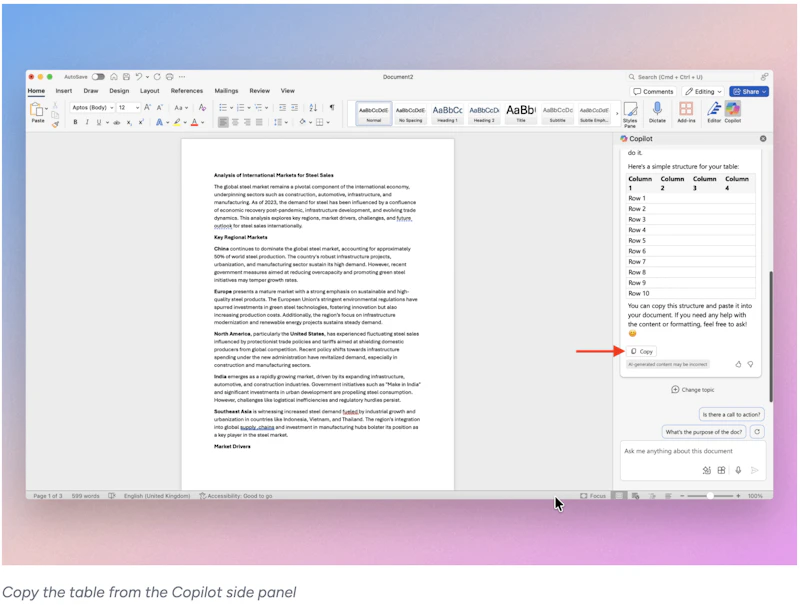
Task: Click Copy button in Copilot panel
Action: tap(642, 351)
